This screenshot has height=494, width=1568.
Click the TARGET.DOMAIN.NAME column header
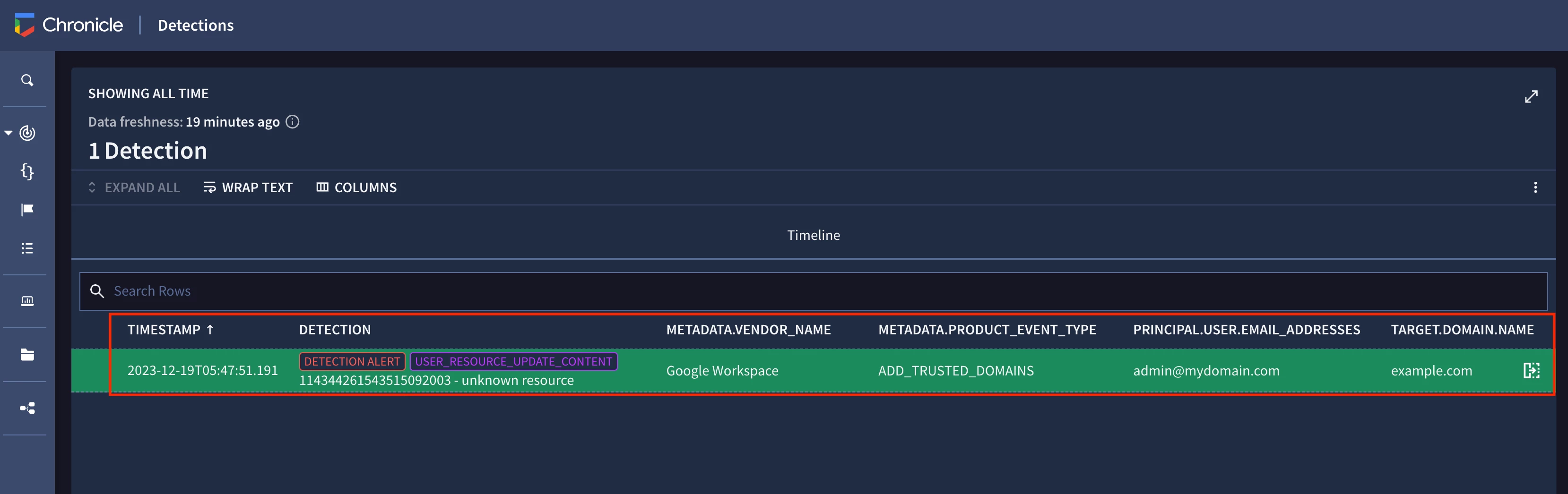pyautogui.click(x=1462, y=330)
